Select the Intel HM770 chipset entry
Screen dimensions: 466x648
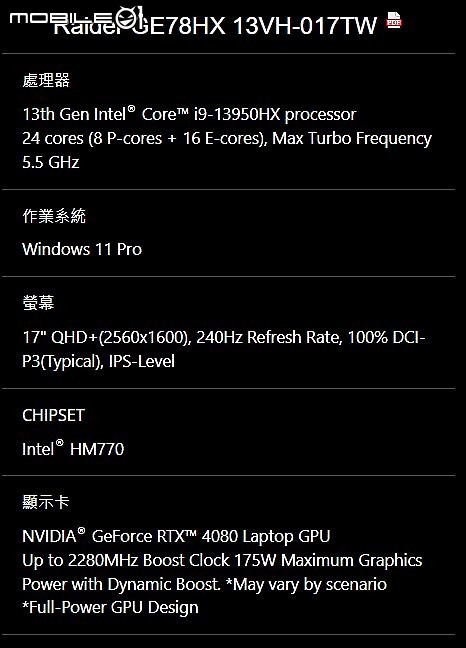click(73, 449)
